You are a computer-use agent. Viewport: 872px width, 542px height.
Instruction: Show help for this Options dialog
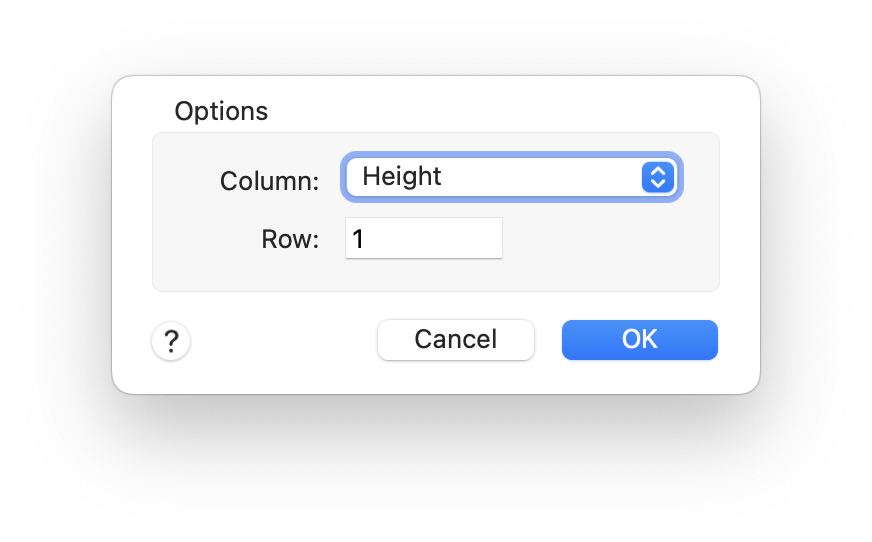coord(171,341)
